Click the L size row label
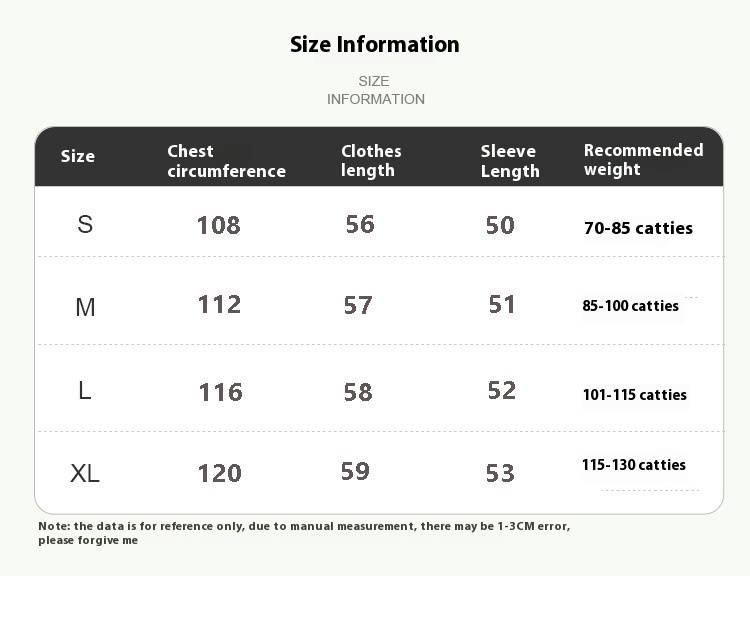750x636 pixels. pos(85,391)
